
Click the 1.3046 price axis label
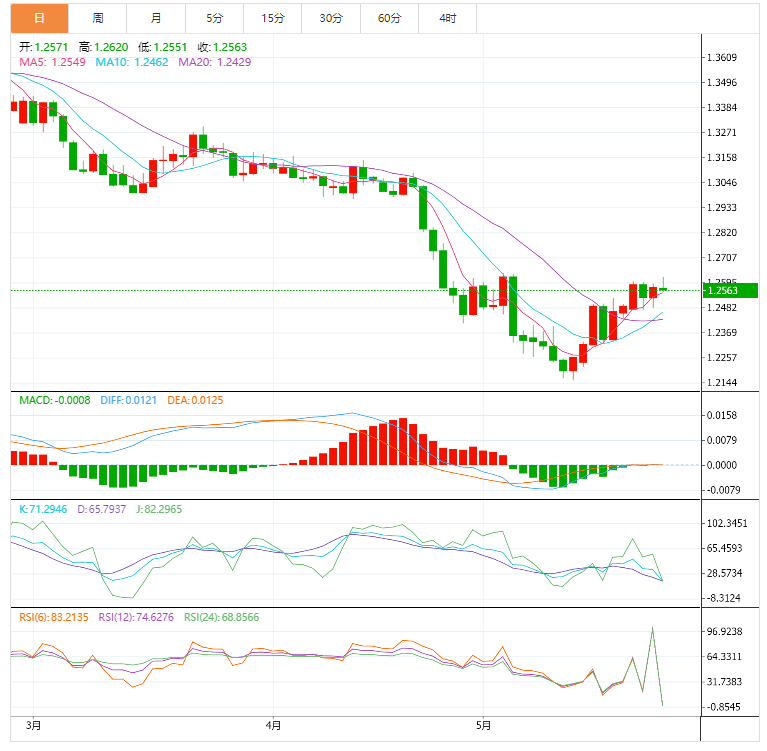pos(722,182)
